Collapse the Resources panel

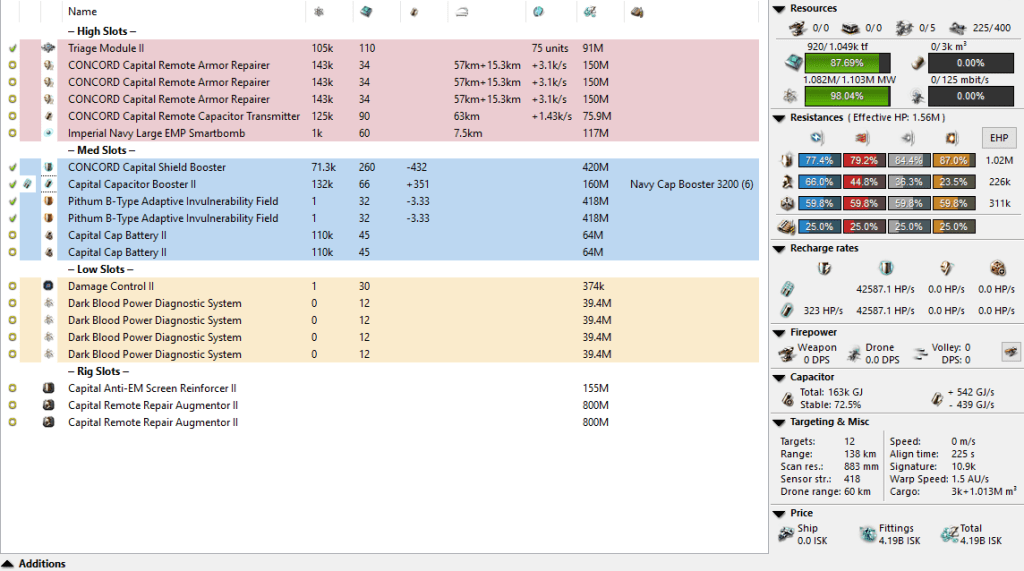(779, 8)
